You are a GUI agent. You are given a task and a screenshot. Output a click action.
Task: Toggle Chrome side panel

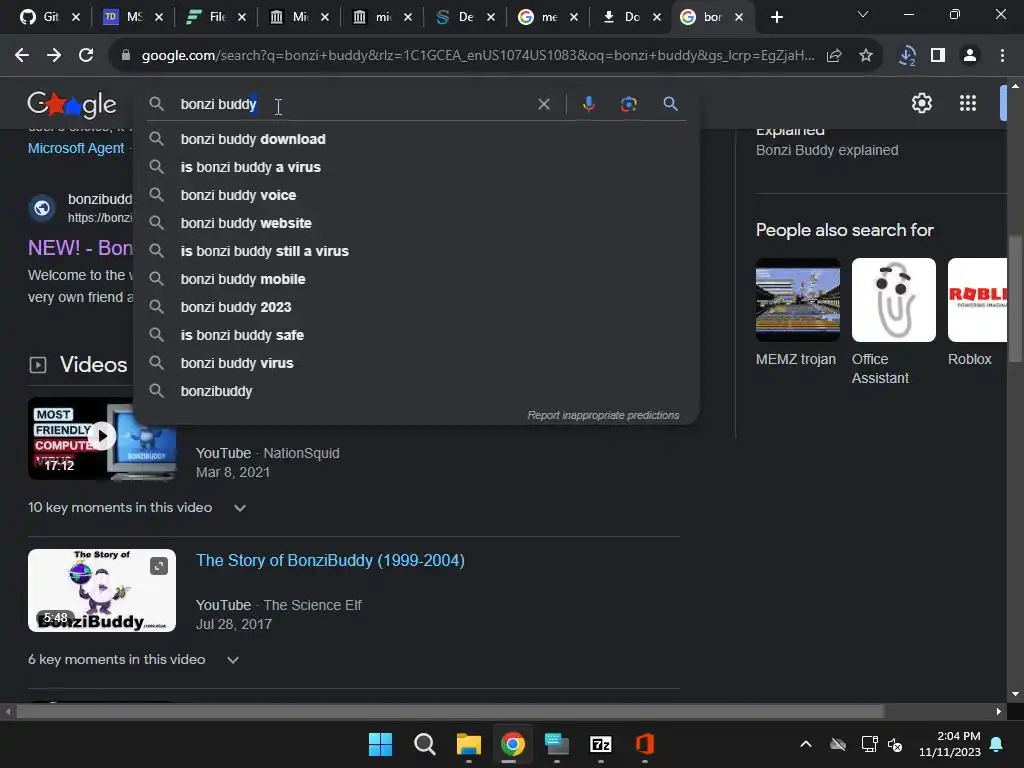pyautogui.click(x=938, y=56)
